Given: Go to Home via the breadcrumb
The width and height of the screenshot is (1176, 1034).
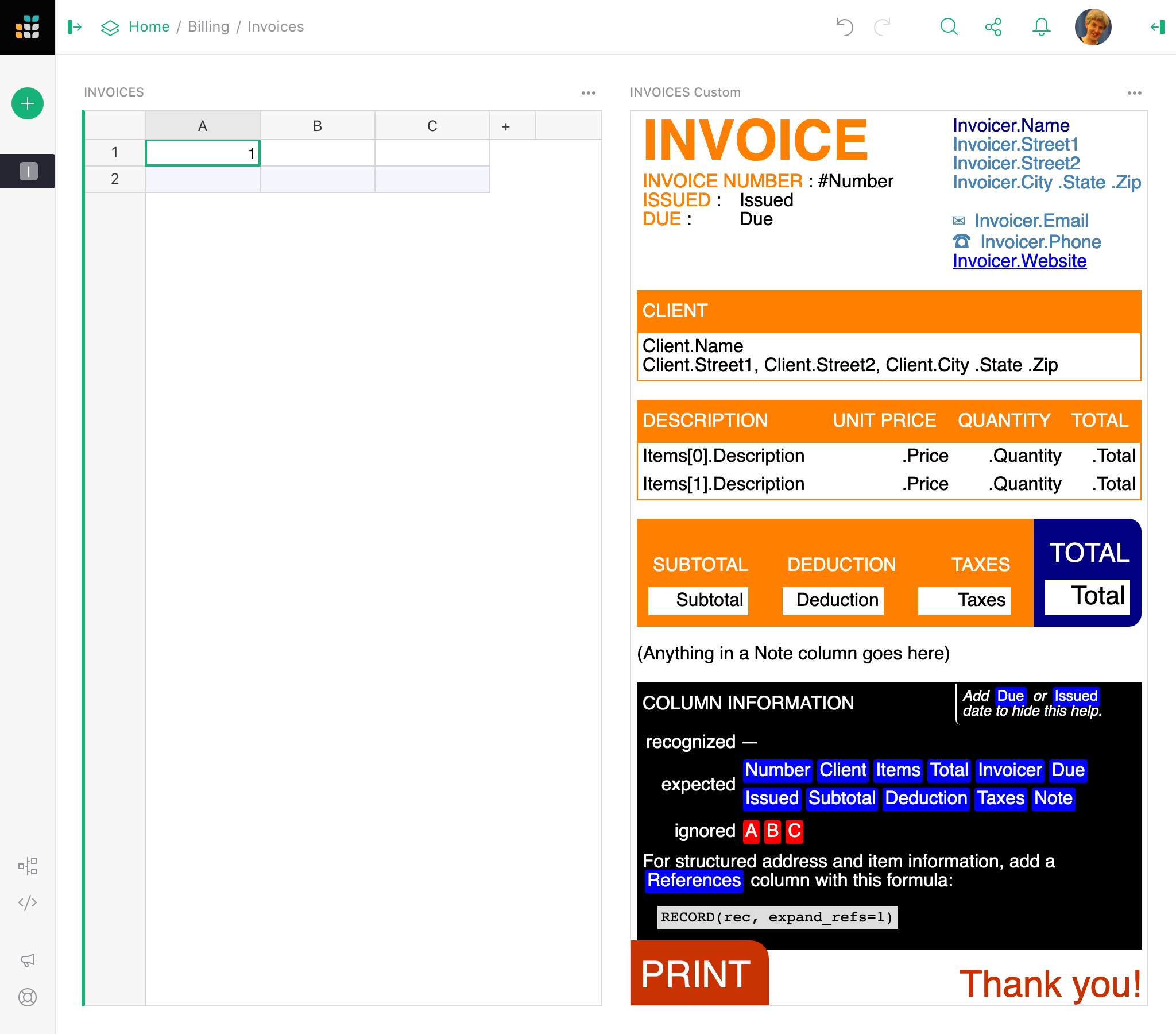Looking at the screenshot, I should 149,26.
